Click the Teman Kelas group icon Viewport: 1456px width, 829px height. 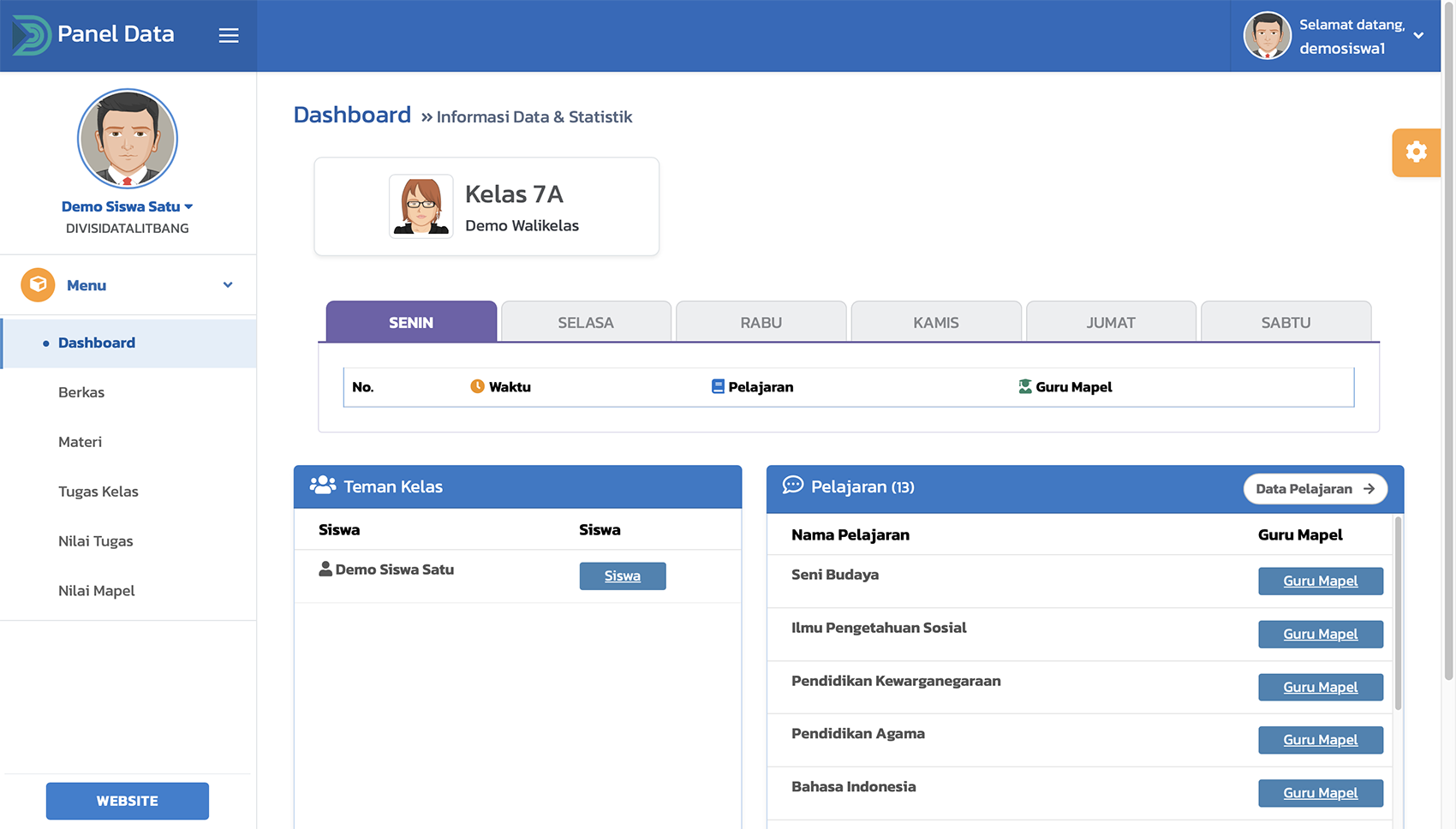tap(323, 486)
